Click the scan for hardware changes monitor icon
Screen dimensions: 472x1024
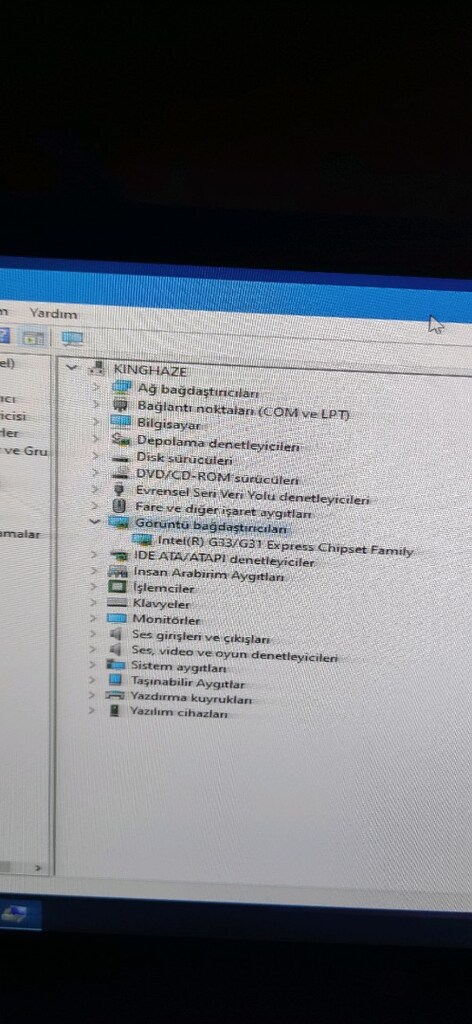click(72, 338)
